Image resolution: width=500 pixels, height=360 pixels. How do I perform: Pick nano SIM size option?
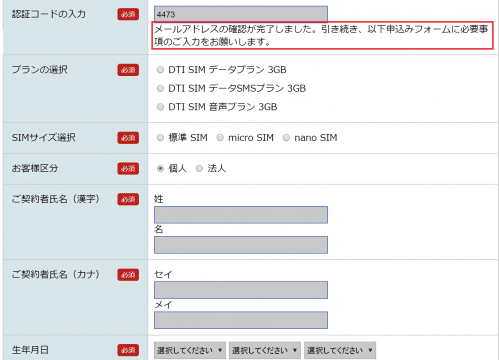pos(286,138)
